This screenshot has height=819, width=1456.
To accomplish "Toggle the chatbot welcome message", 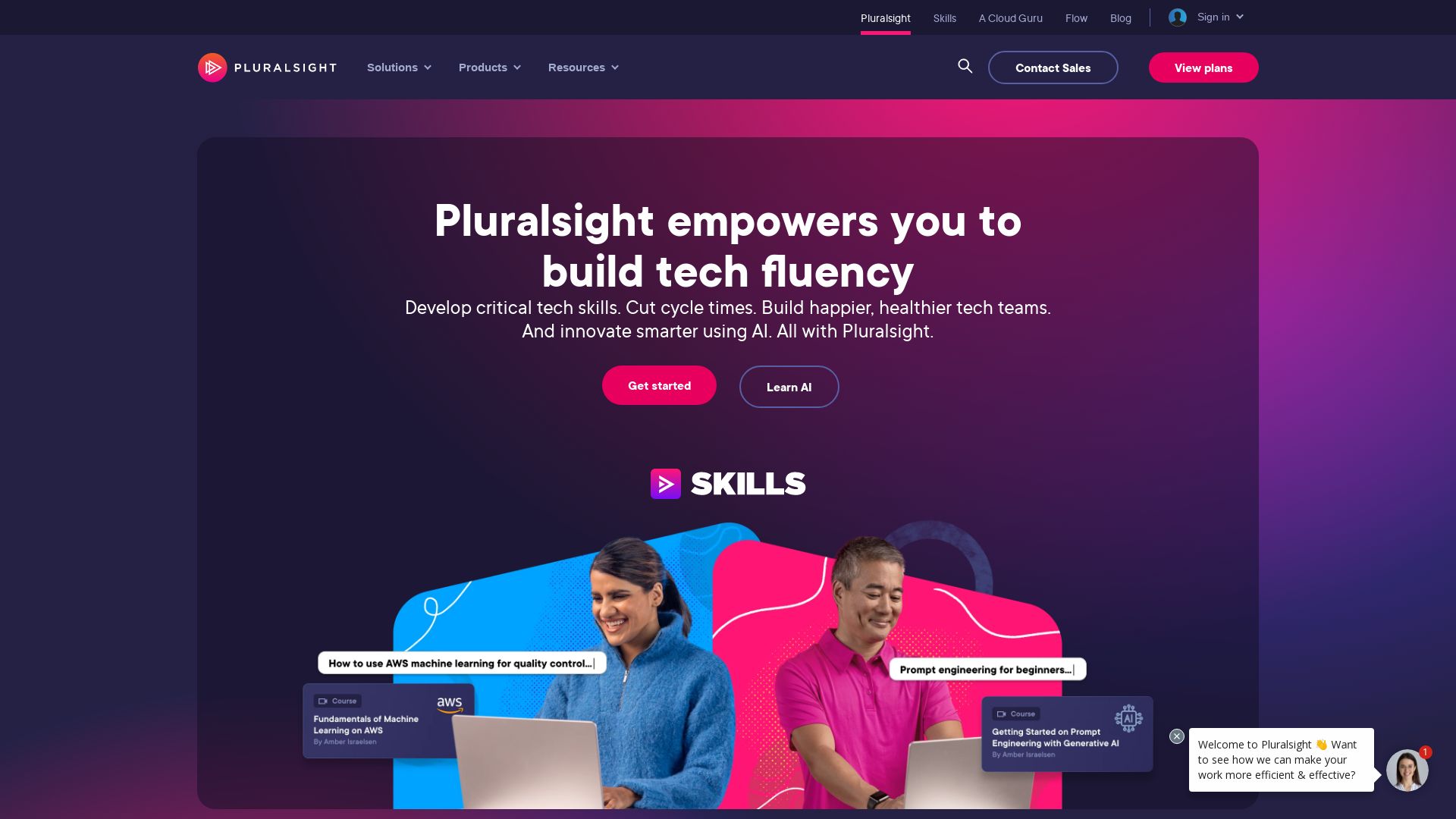I will pos(1177,736).
